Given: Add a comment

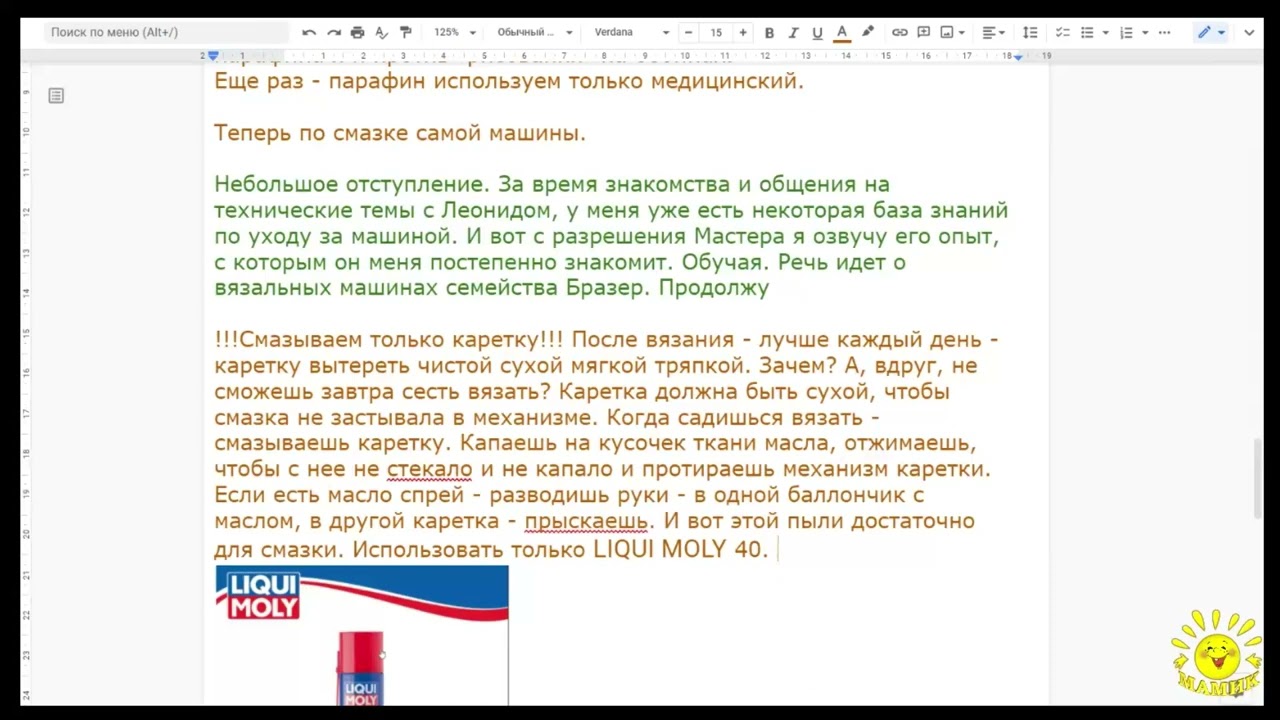Looking at the screenshot, I should tap(923, 32).
